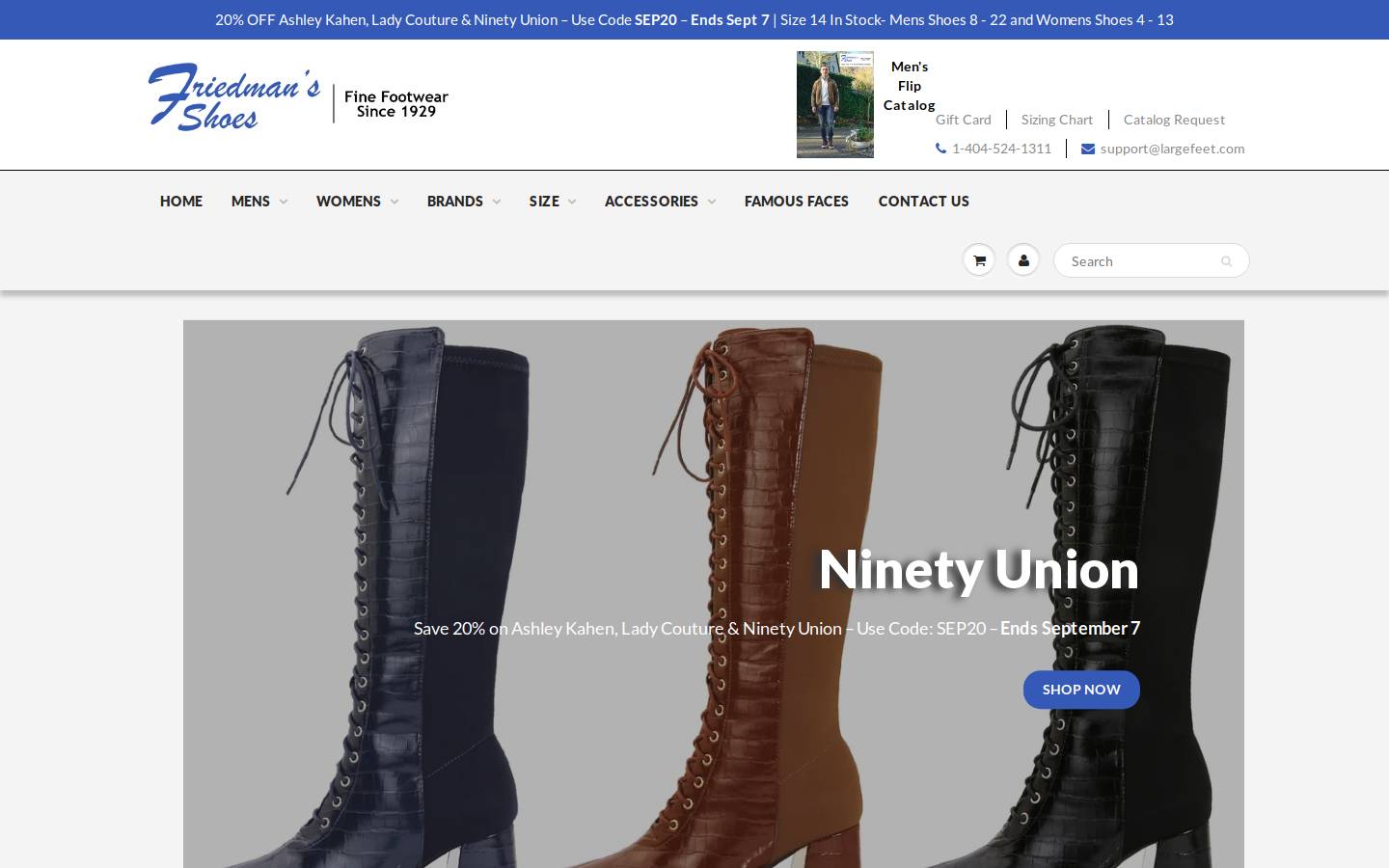Open the Men's Flip Catalog text link
Image resolution: width=1389 pixels, height=868 pixels.
[910, 86]
